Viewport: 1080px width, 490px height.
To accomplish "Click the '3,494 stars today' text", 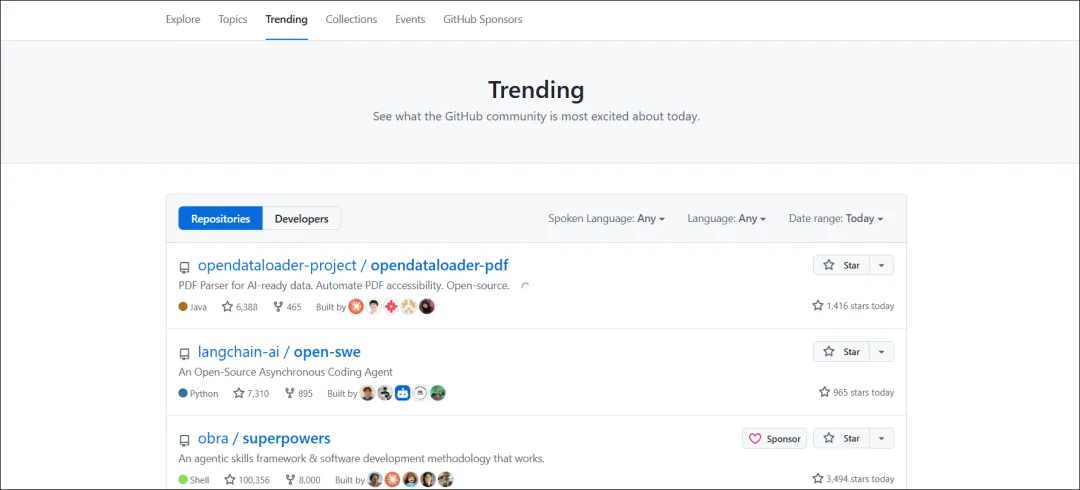I will coord(853,478).
